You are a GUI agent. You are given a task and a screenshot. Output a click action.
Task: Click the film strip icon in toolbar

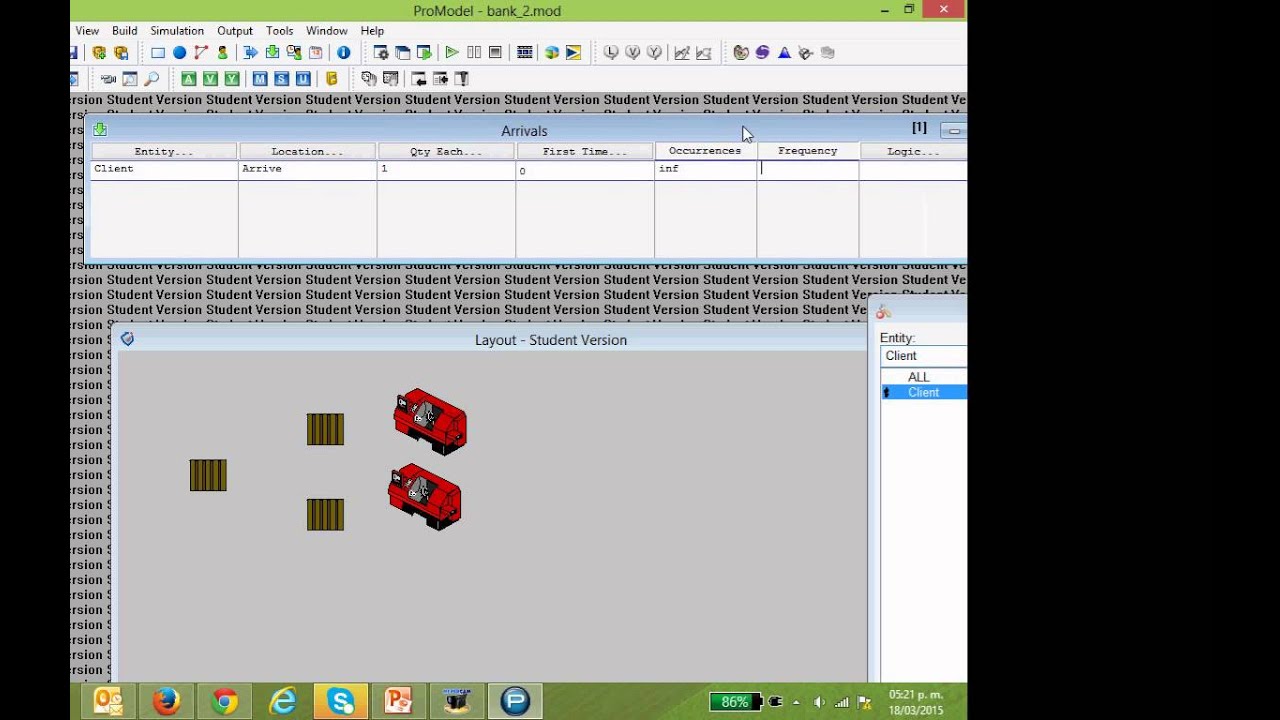[x=524, y=53]
